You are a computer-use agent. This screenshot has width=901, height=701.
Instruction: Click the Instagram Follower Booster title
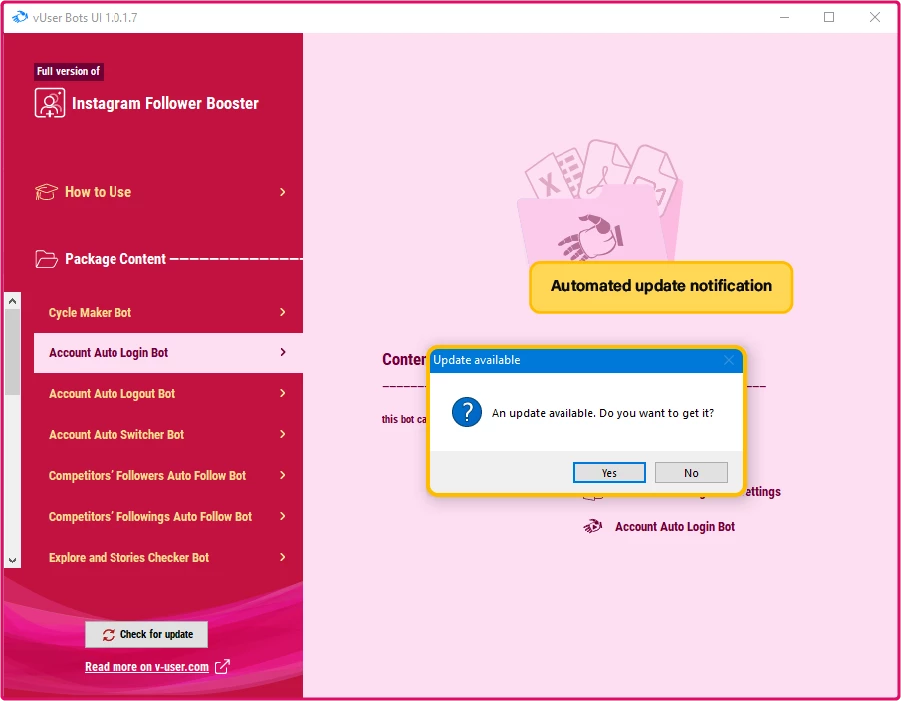pos(165,103)
